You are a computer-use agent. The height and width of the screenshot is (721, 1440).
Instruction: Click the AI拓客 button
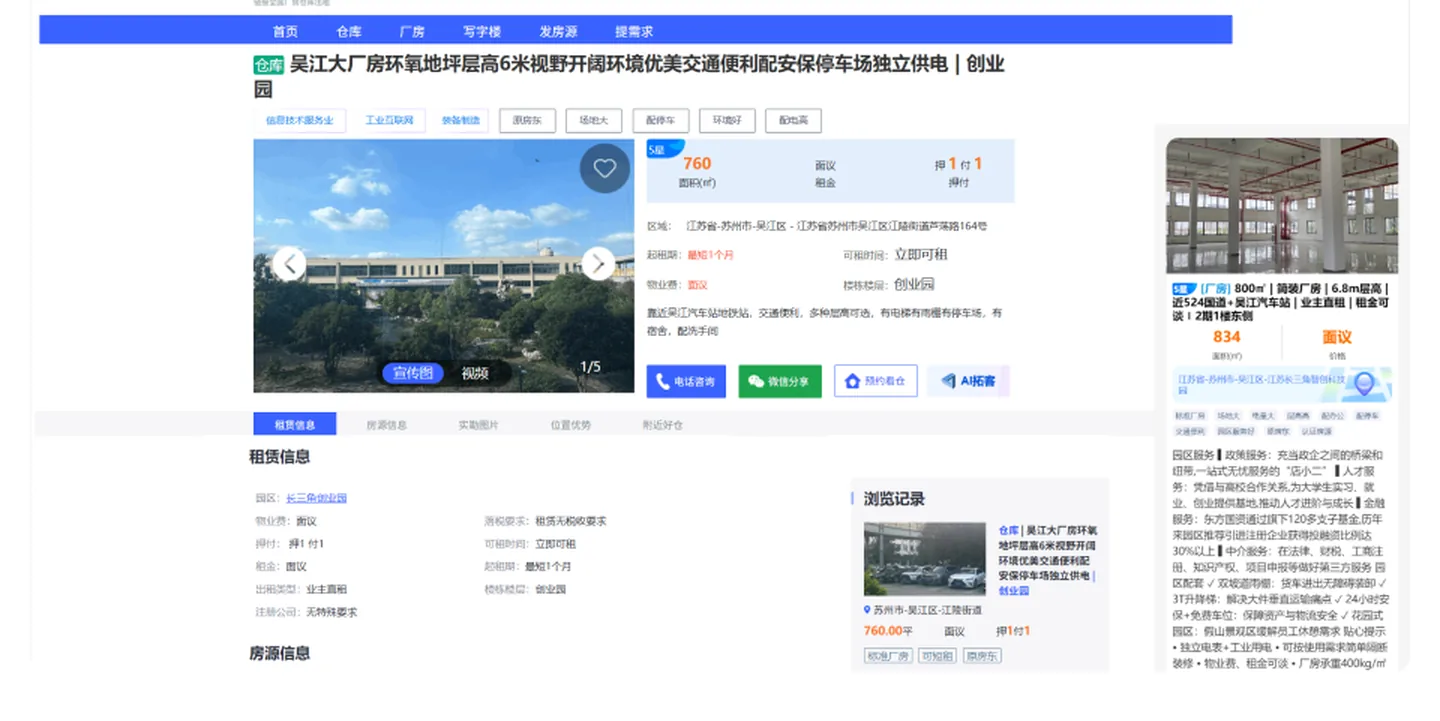pos(969,381)
